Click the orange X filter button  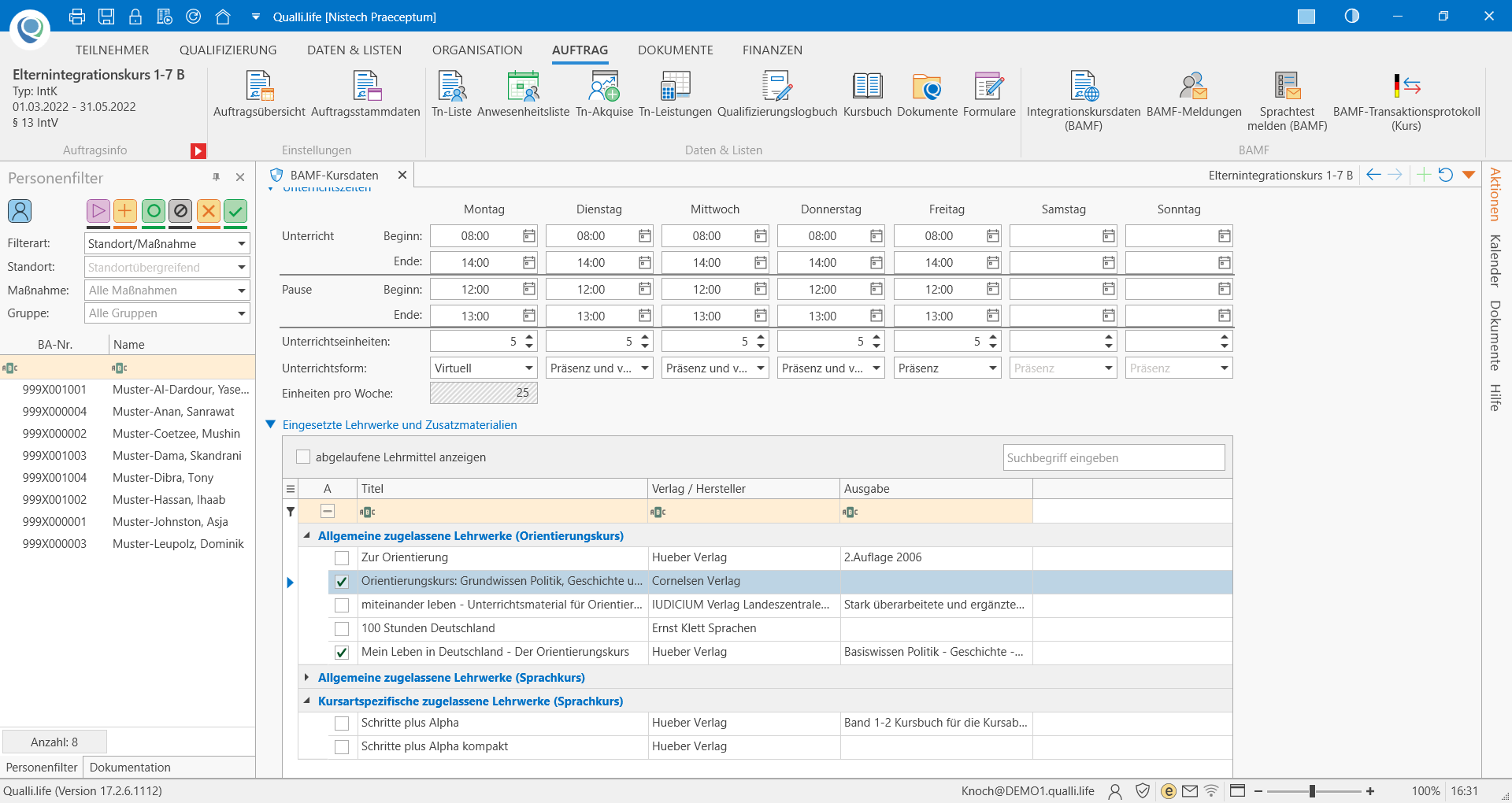tap(208, 211)
